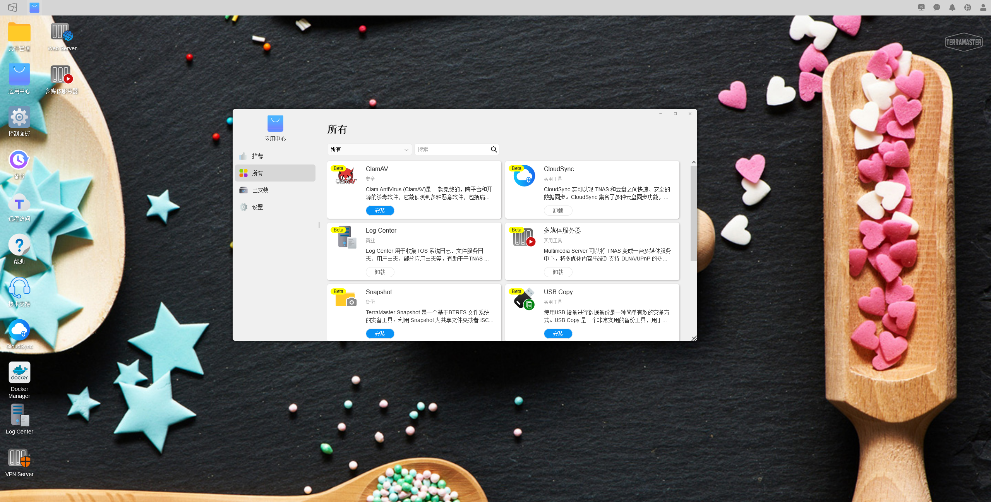Click the Log Center app icon in the list

(346, 237)
